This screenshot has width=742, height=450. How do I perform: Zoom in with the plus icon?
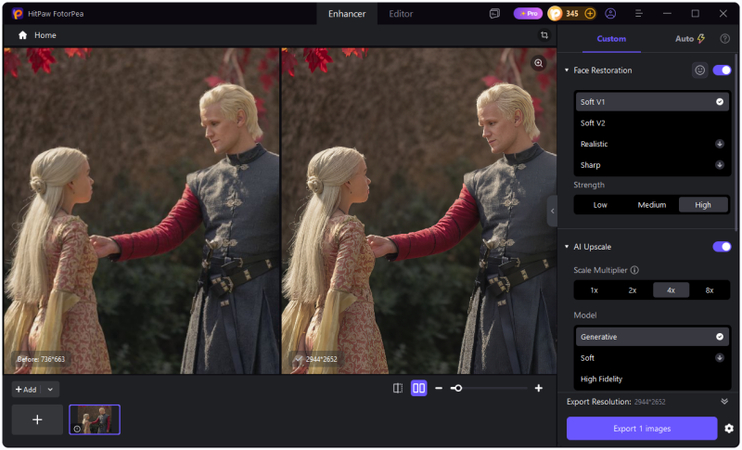pyautogui.click(x=539, y=388)
